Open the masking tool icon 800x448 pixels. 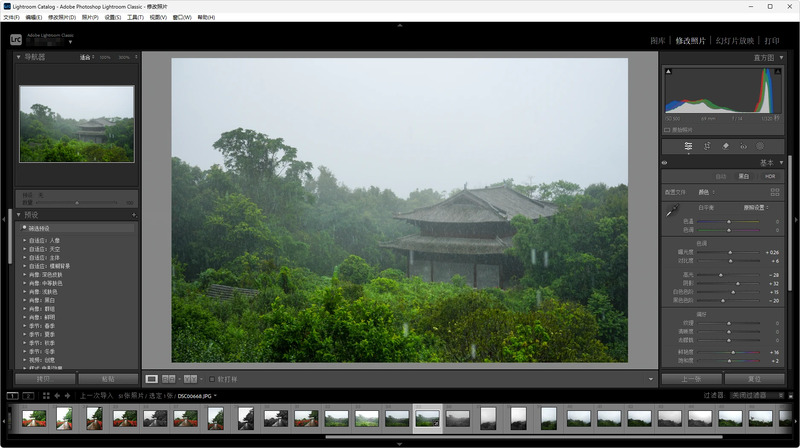[759, 146]
